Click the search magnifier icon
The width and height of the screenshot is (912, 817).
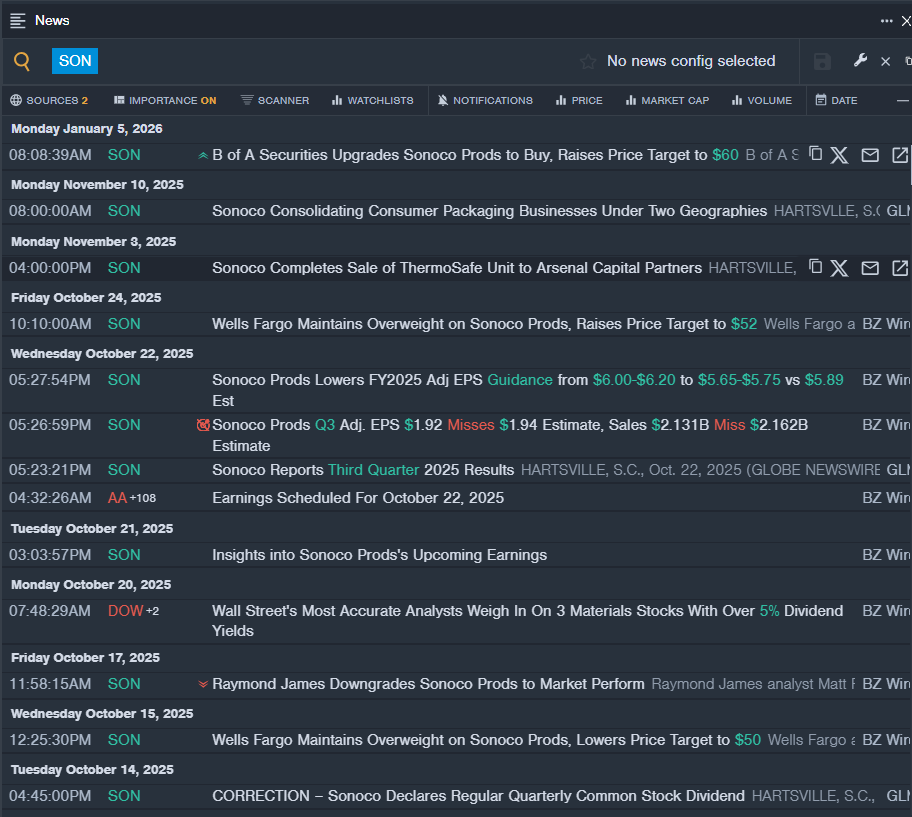(22, 62)
